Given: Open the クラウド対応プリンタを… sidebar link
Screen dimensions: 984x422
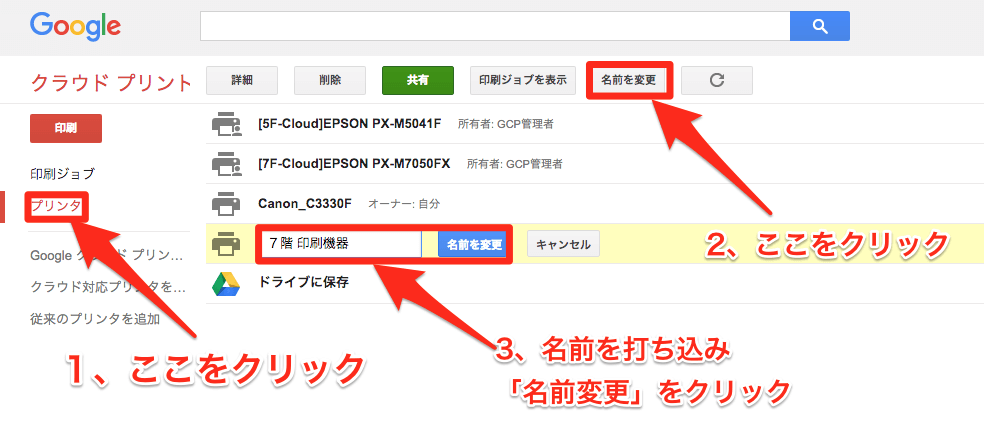Looking at the screenshot, I should (108, 287).
